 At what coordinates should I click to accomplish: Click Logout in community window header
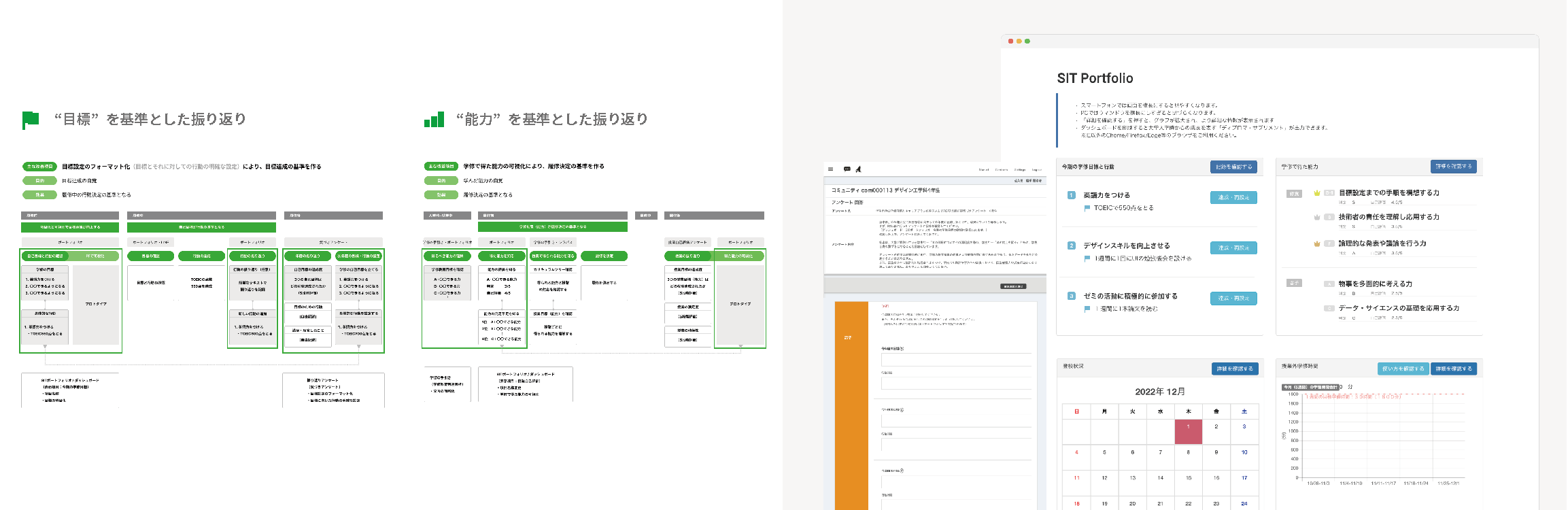click(x=1037, y=170)
